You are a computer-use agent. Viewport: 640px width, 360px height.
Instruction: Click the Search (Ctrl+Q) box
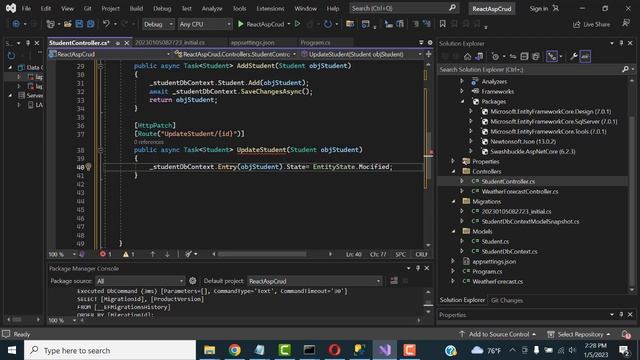pos(404,8)
